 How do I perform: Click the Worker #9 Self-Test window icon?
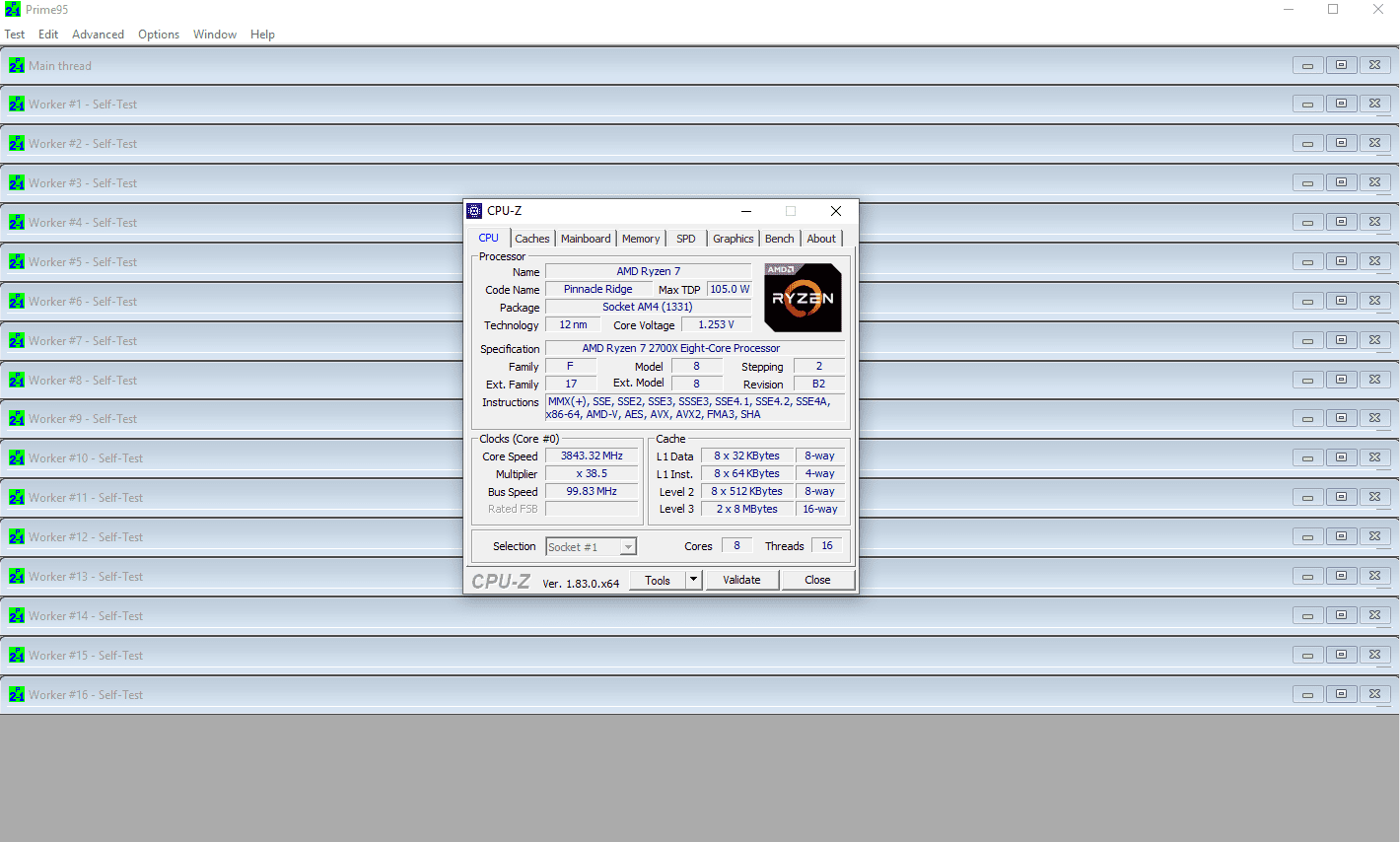click(x=17, y=418)
